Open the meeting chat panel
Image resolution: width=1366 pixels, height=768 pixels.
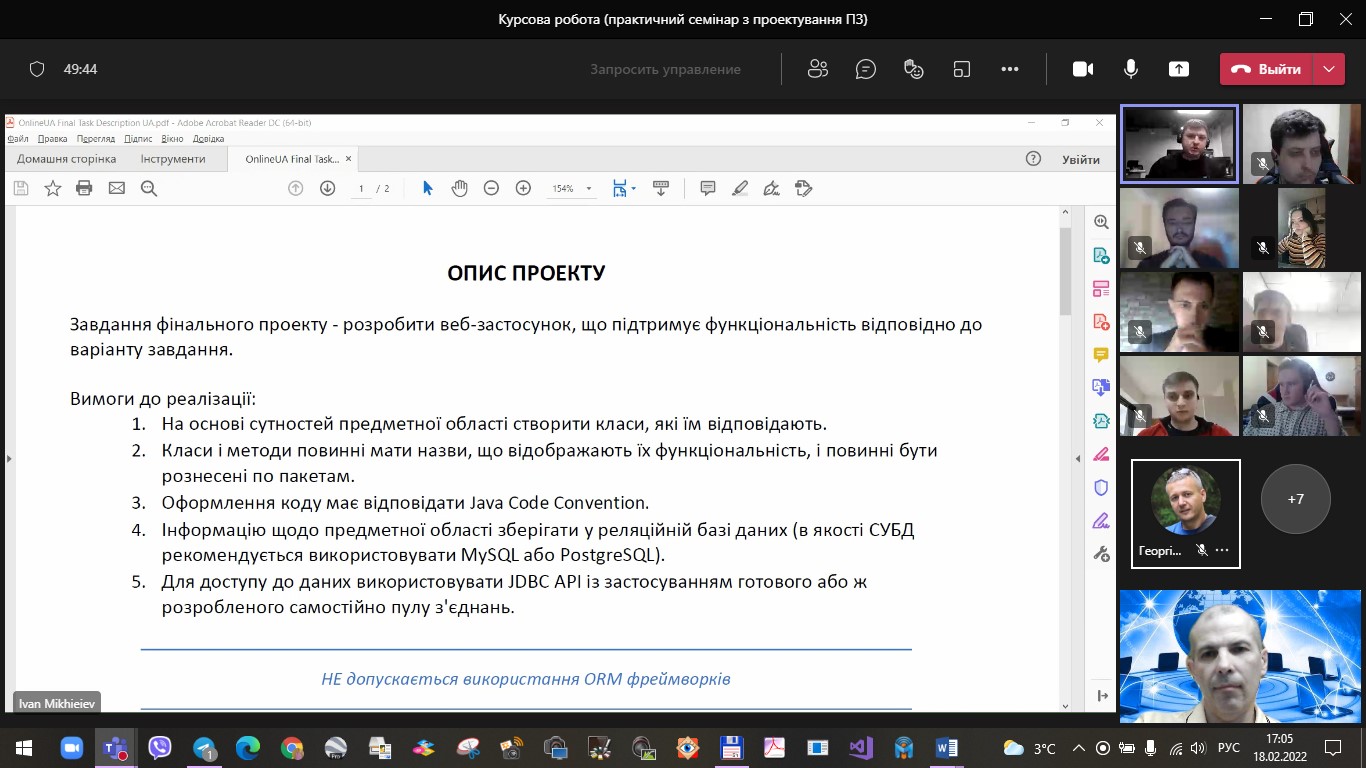[866, 69]
